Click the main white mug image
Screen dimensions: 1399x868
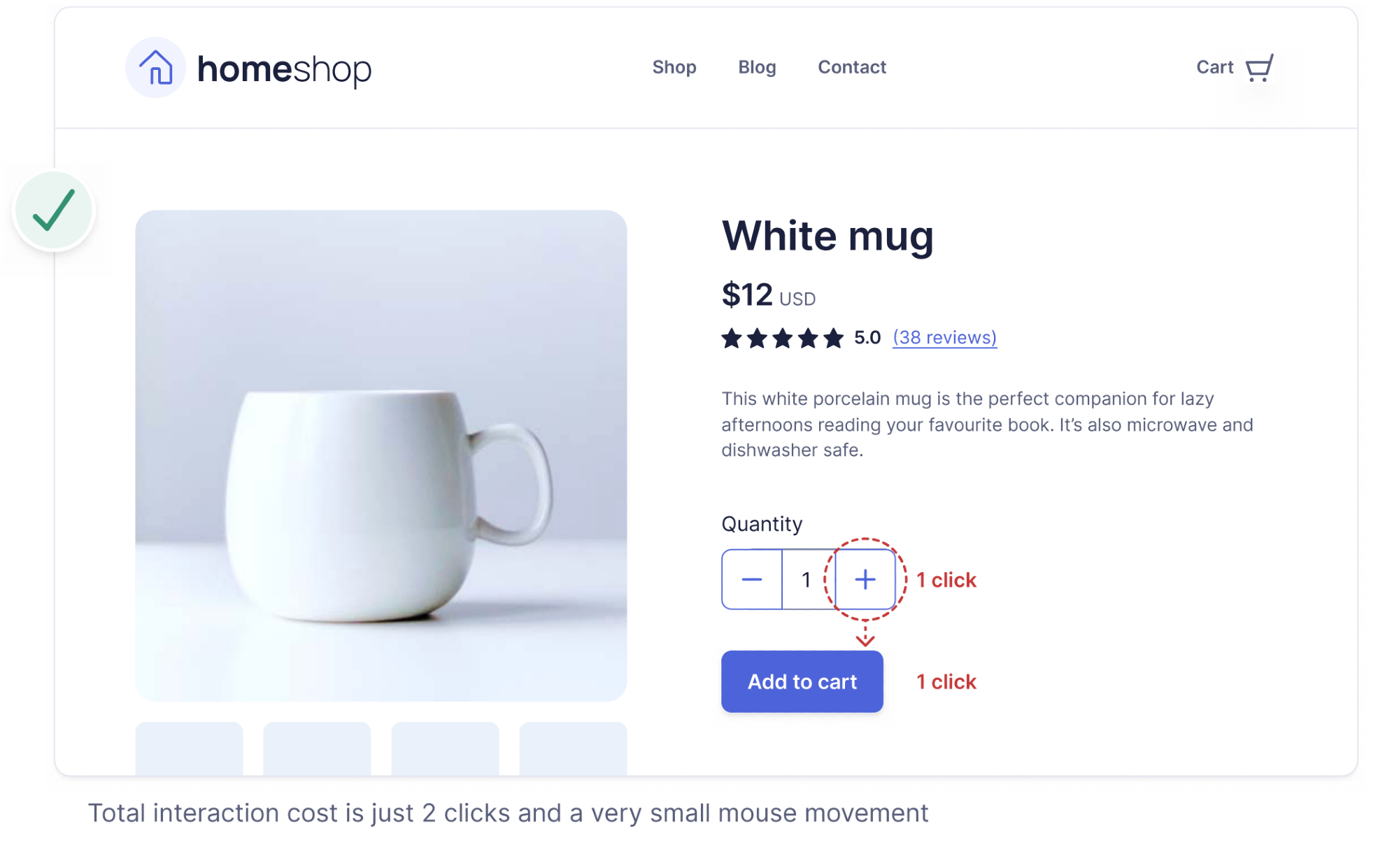[381, 456]
